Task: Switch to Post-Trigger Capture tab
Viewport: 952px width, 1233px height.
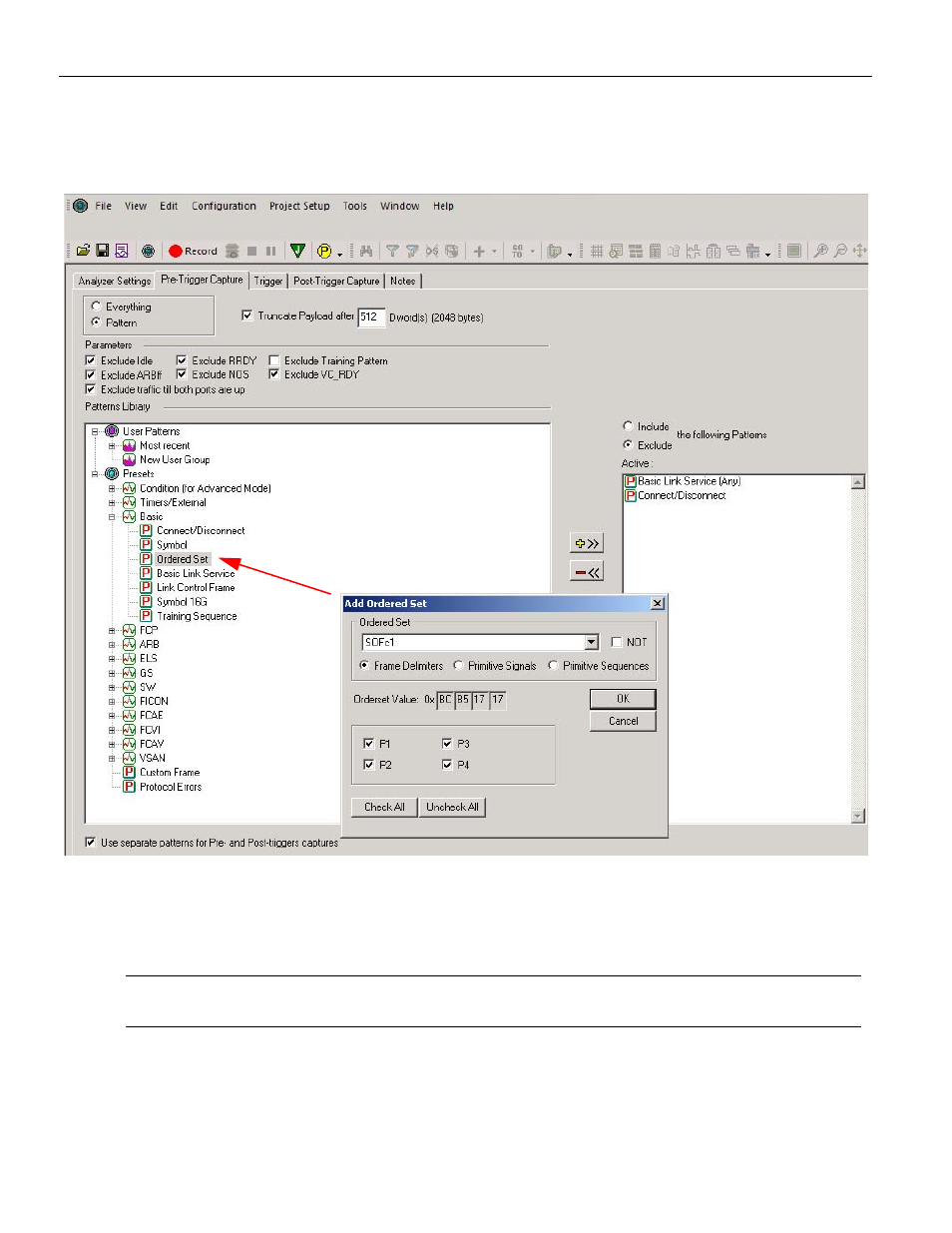Action: 336,282
